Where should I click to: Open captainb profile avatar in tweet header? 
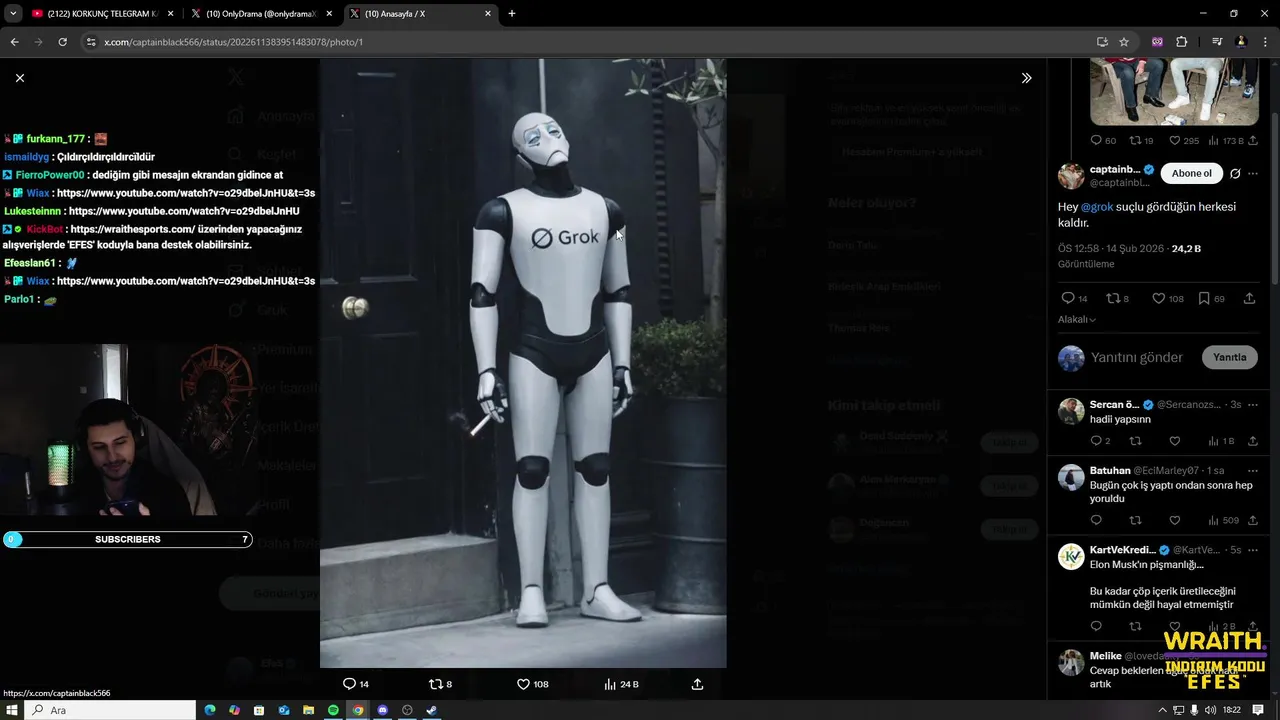pyautogui.click(x=1071, y=176)
